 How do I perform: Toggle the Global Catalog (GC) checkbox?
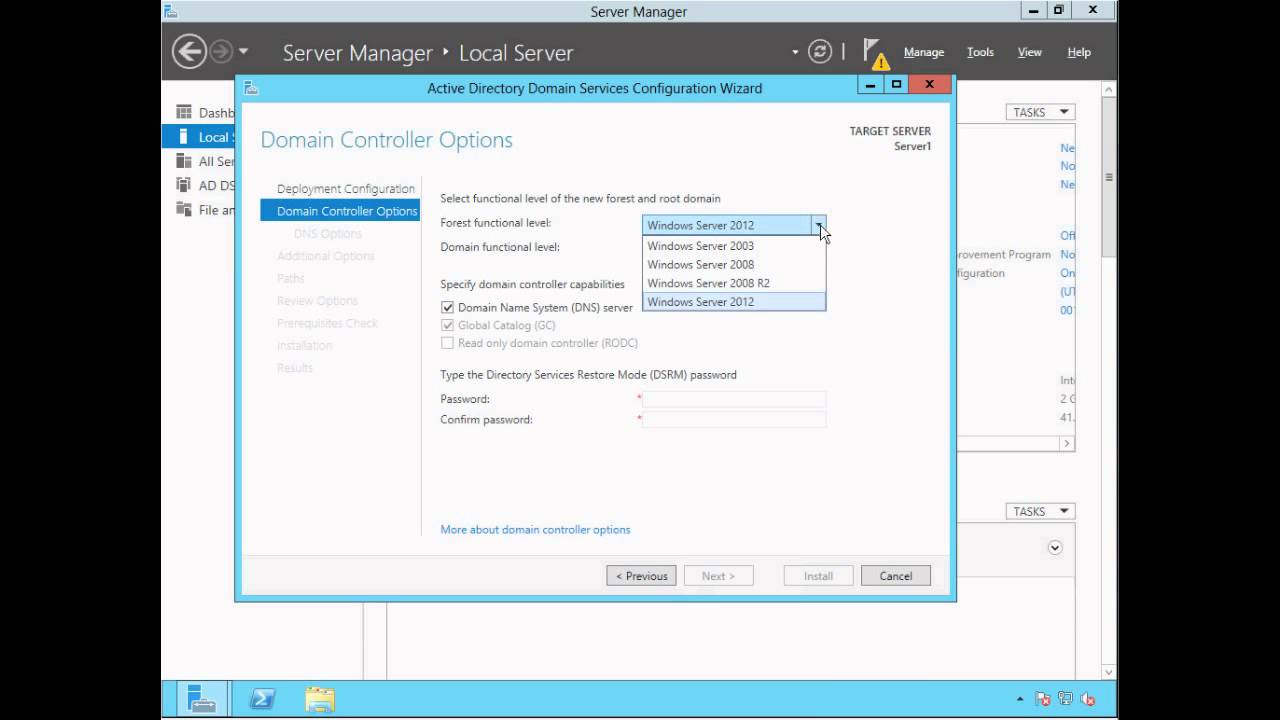447,325
